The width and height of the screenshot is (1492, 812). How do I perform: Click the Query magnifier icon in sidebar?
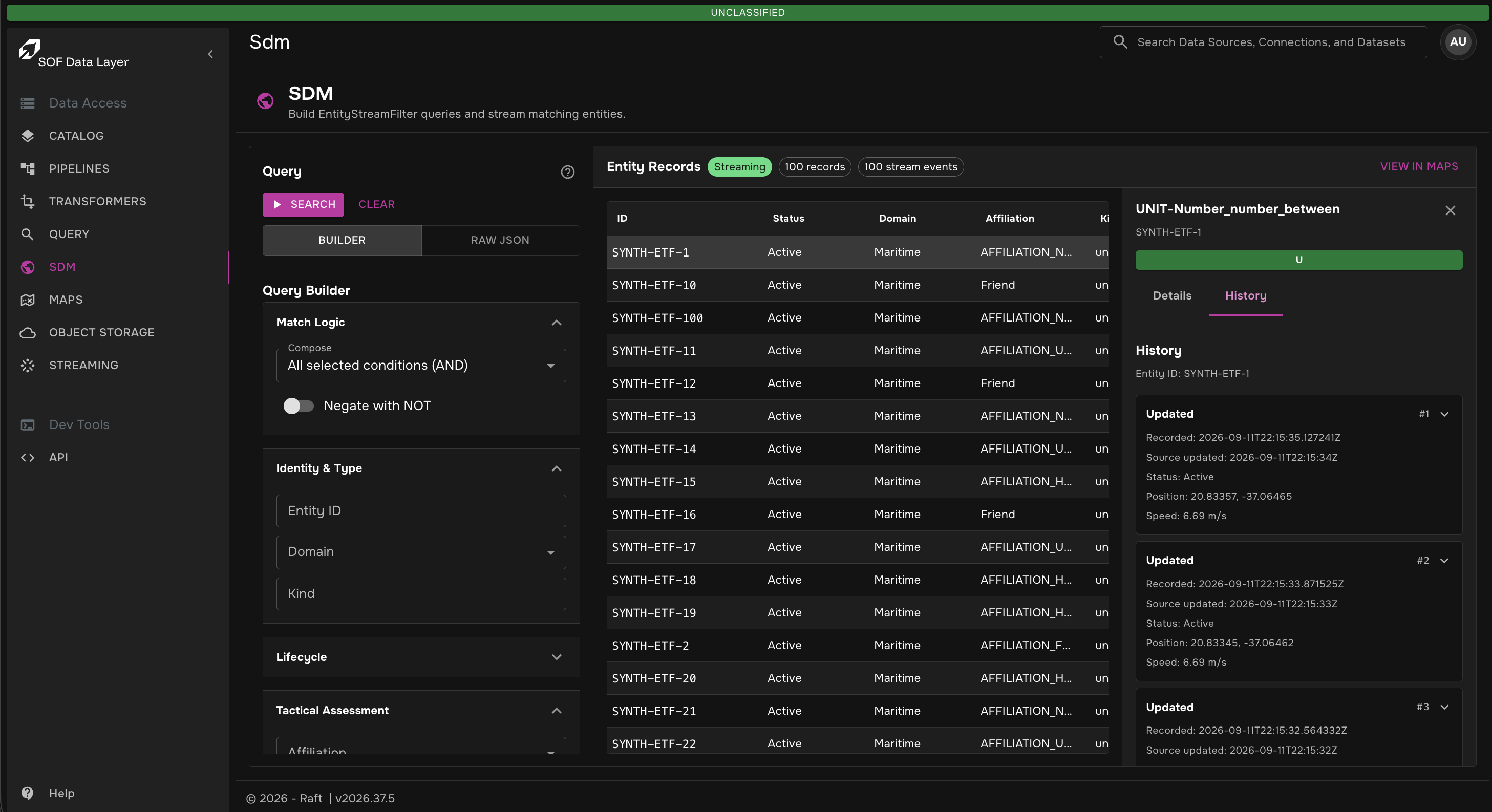[x=27, y=234]
